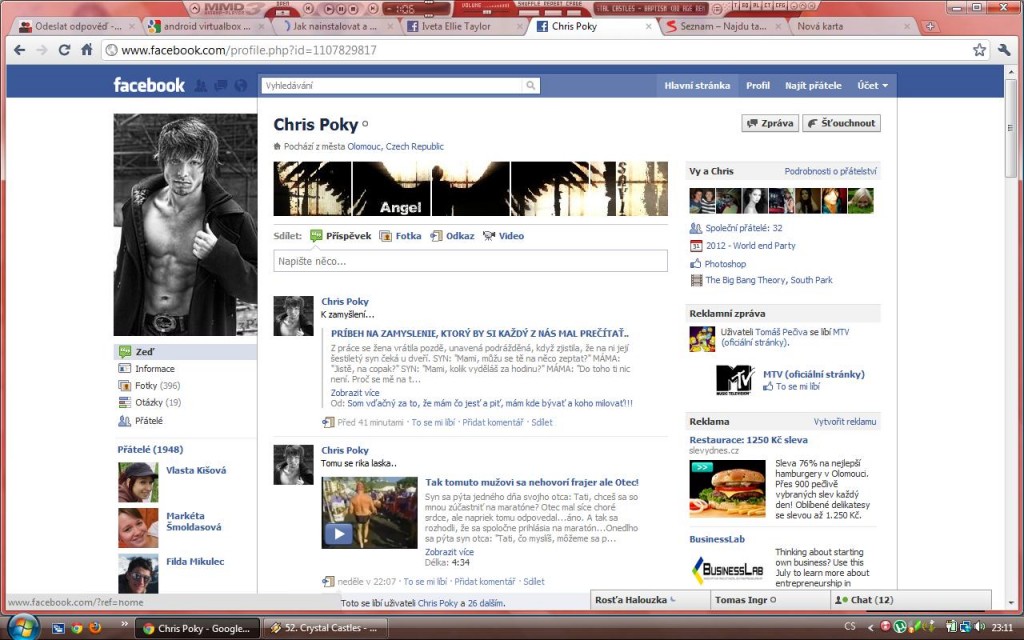
Task: Click the hamburger ad image
Action: pos(728,488)
